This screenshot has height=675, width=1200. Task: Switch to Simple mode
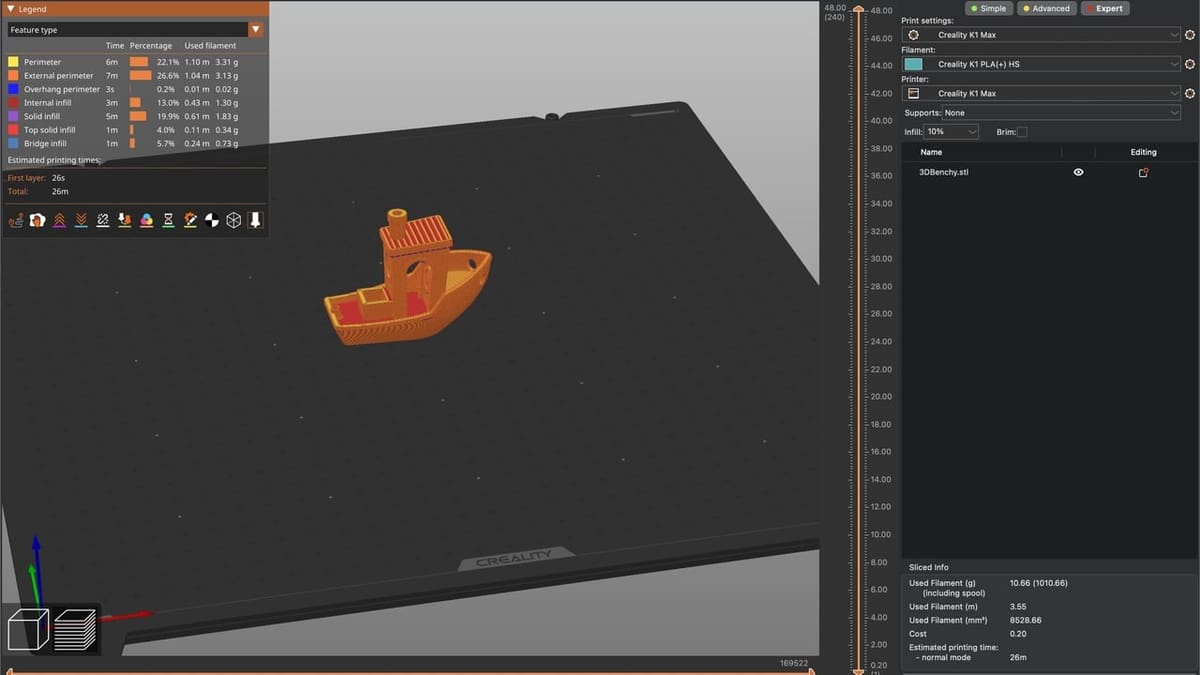point(987,8)
